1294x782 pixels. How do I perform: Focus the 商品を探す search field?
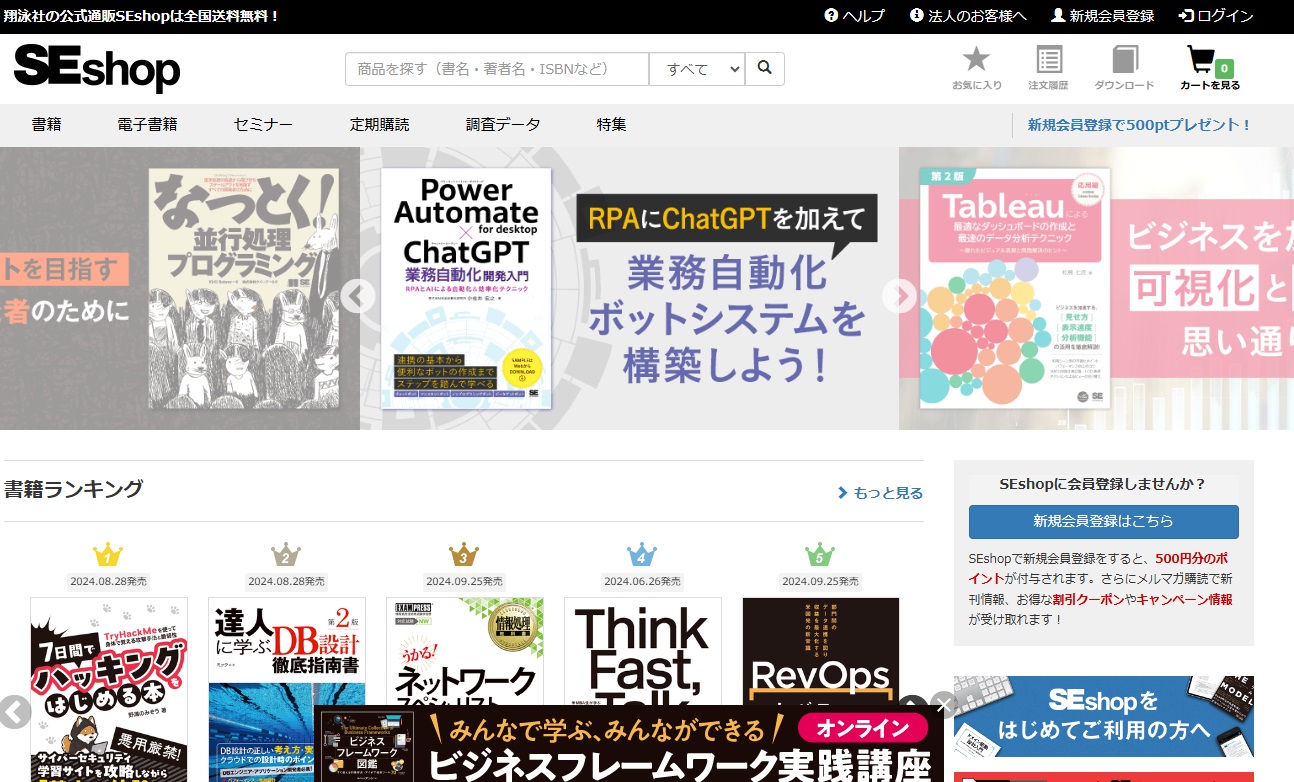497,69
